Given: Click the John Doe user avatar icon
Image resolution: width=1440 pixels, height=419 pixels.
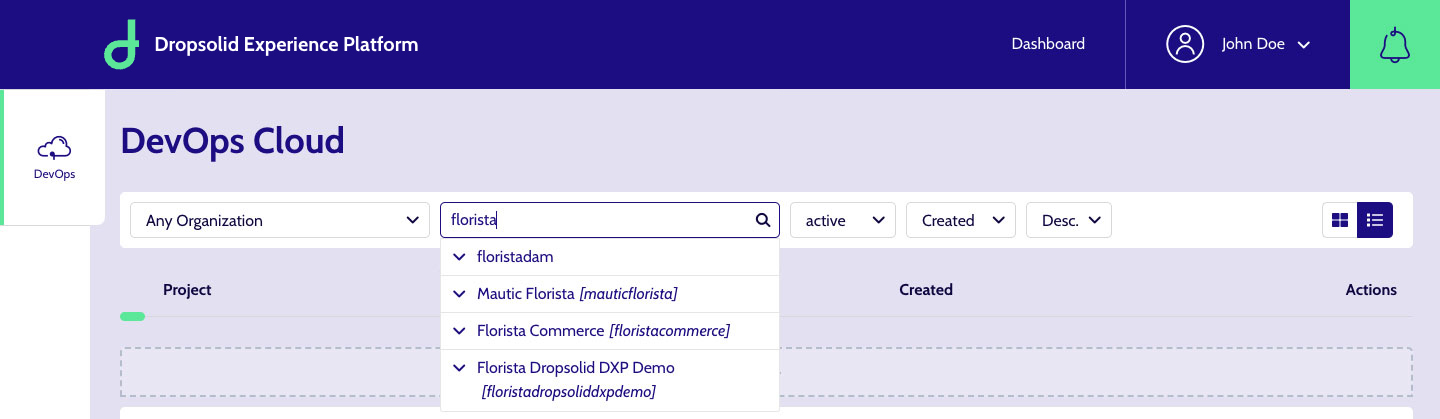Looking at the screenshot, I should pos(1185,44).
